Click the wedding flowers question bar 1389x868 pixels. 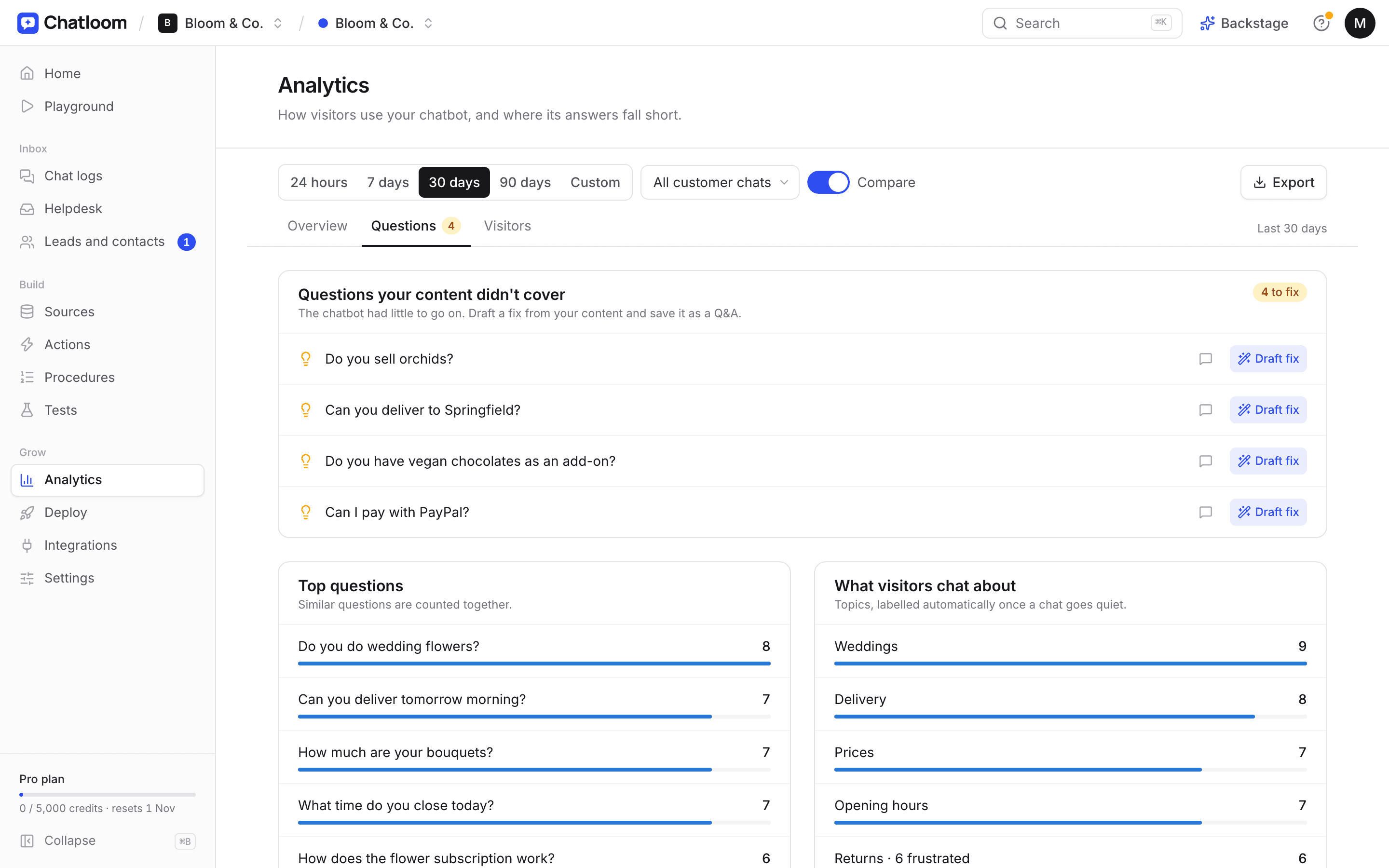(534, 664)
